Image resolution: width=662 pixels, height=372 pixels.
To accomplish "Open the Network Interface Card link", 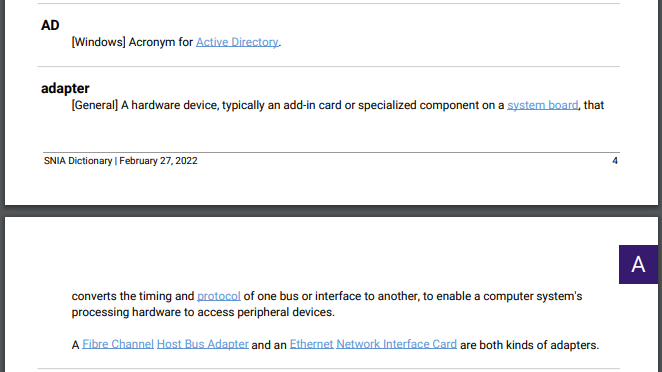I will click(396, 344).
